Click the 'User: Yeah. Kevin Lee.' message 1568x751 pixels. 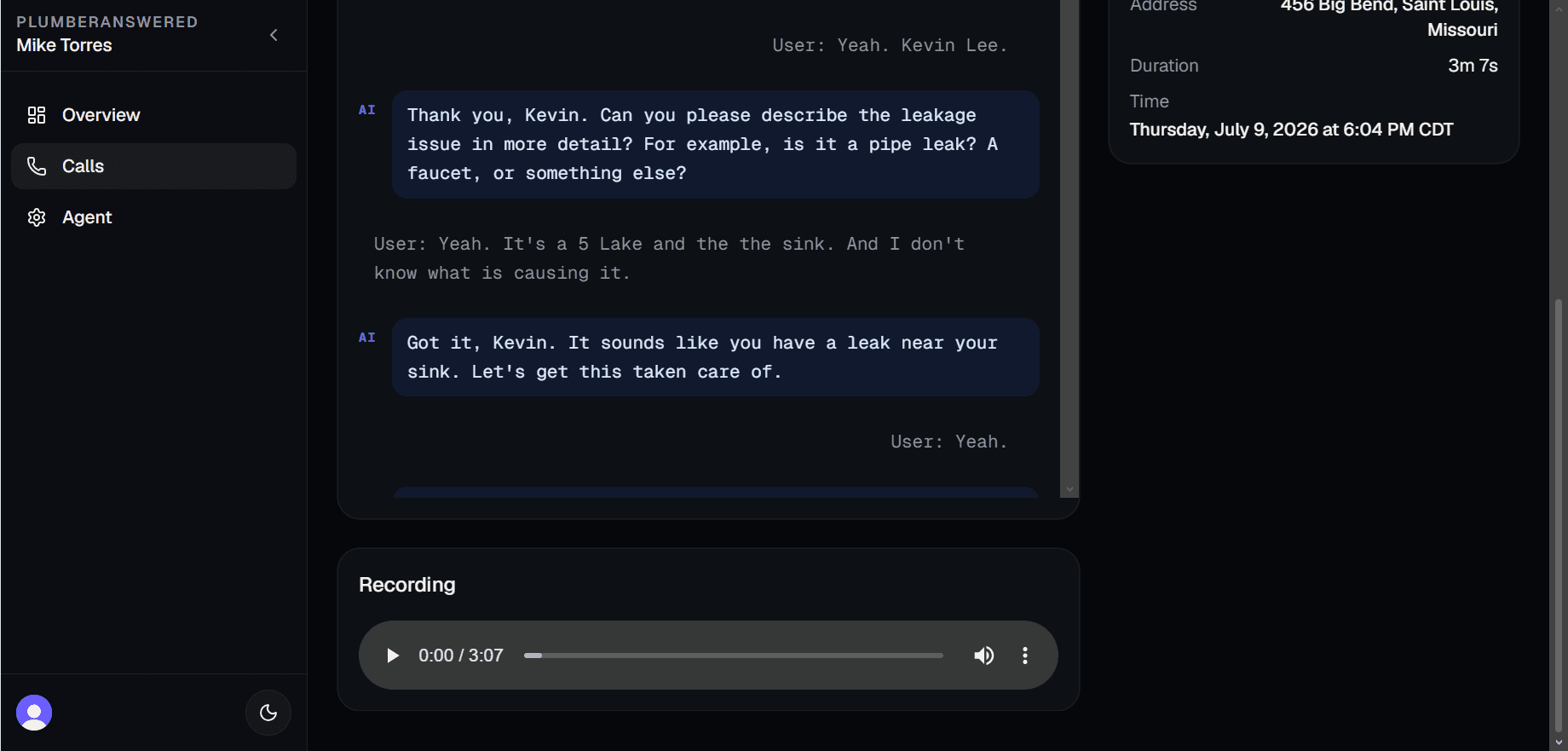[890, 45]
